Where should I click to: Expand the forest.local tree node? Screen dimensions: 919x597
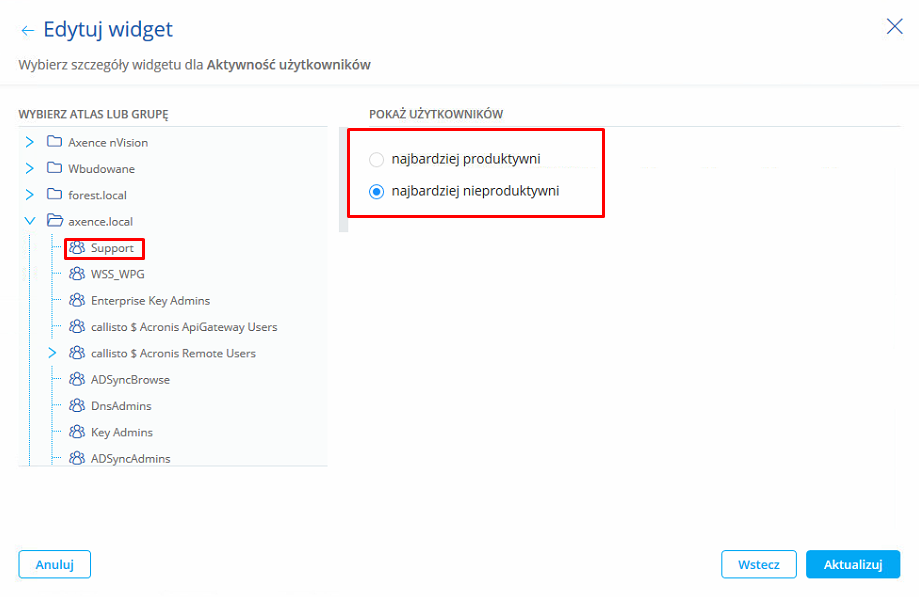(30, 195)
